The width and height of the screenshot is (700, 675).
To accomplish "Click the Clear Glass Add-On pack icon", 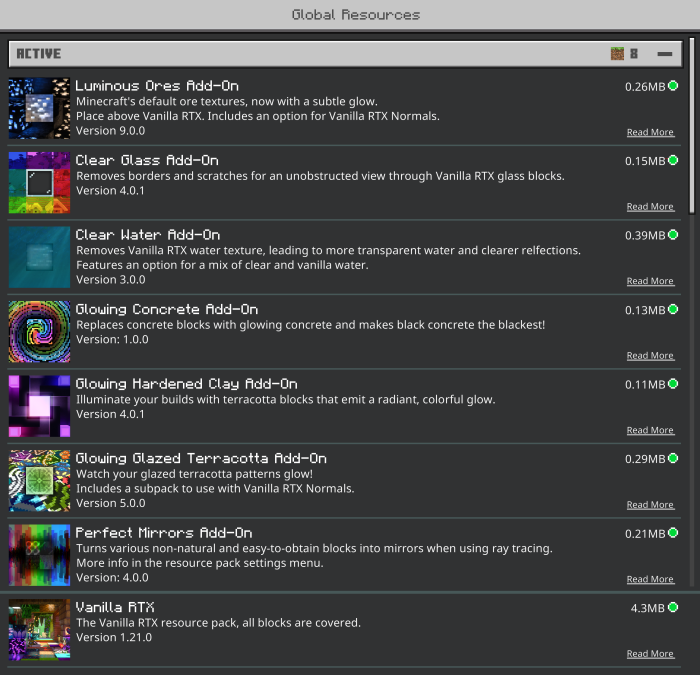I will click(39, 183).
